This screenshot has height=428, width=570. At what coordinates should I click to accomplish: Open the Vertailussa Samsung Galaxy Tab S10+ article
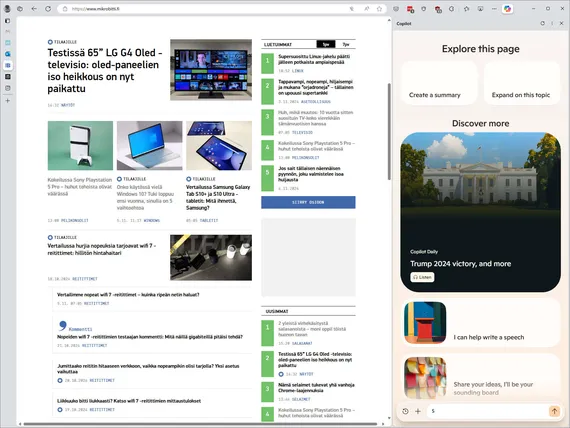coord(218,197)
